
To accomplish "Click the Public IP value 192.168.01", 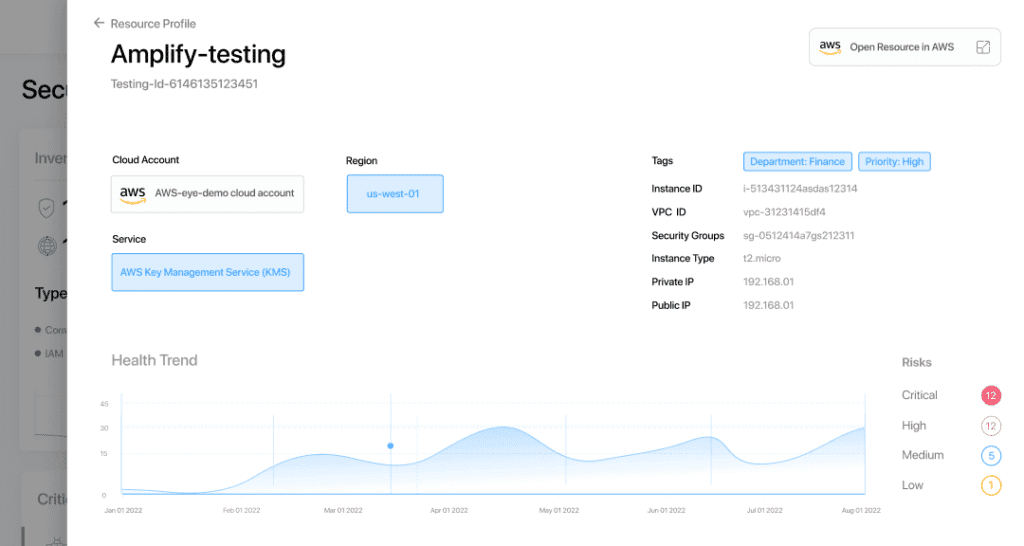I will 769,306.
